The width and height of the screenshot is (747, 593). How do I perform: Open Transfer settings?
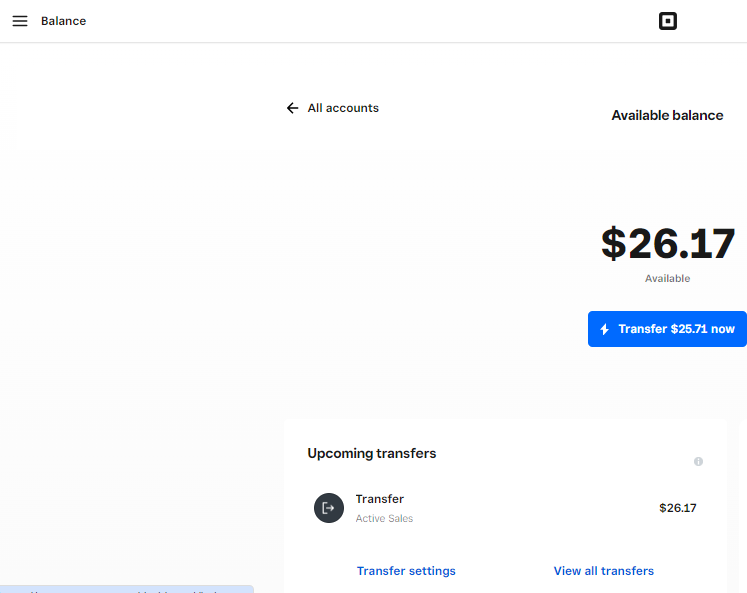point(406,571)
